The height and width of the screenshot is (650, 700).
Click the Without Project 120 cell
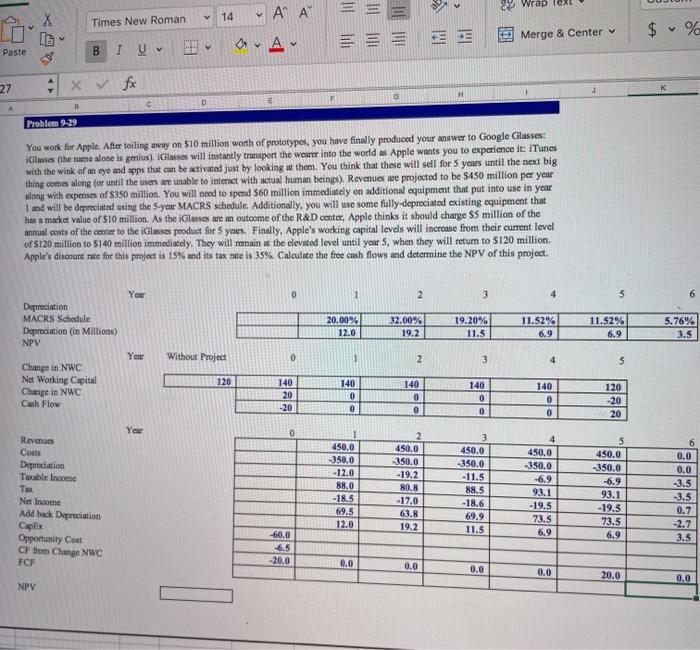199,381
